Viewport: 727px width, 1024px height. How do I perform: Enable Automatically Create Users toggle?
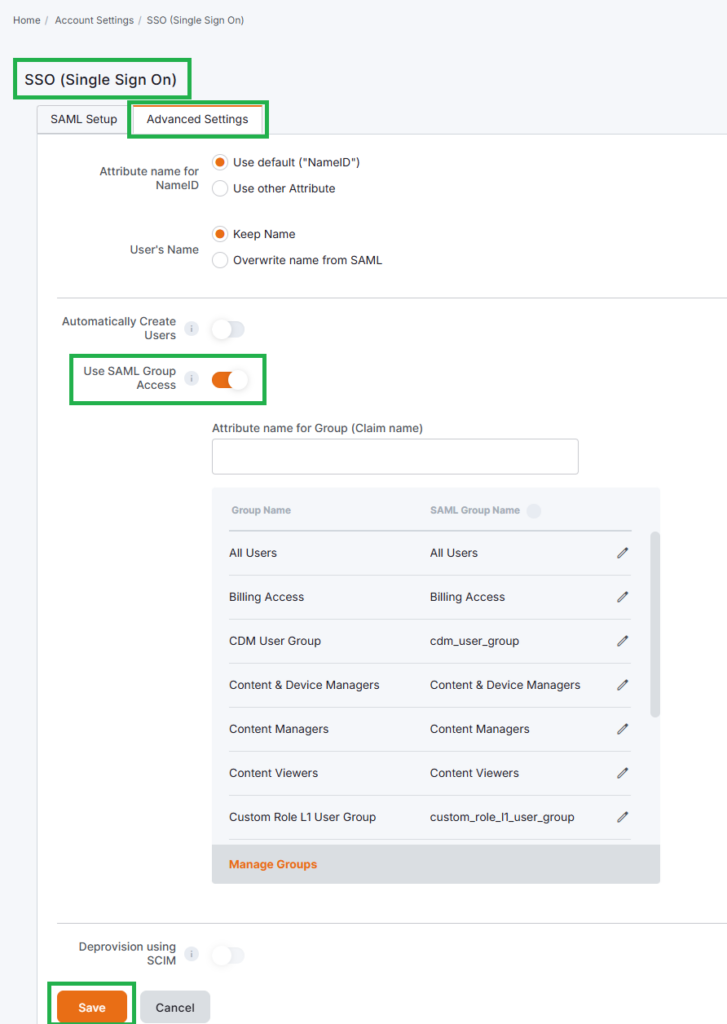(228, 329)
